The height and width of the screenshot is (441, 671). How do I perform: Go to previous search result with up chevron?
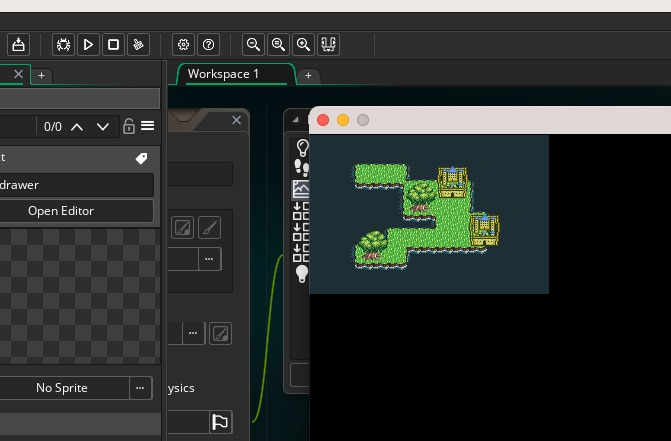click(x=77, y=127)
